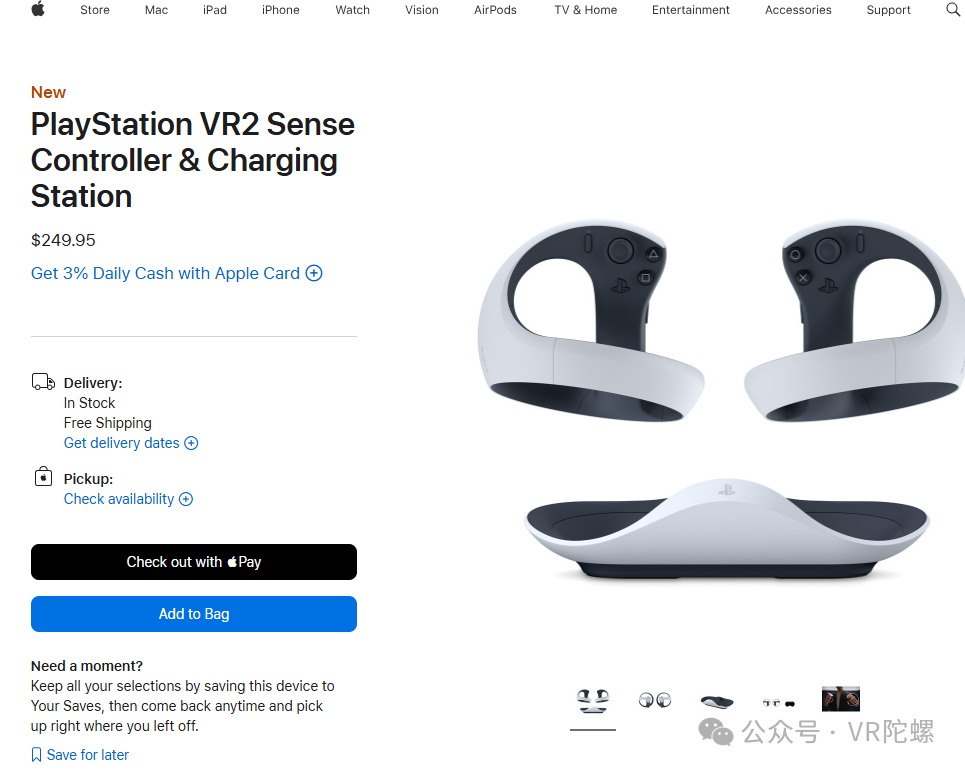Click the Save for later link
The image size is (965, 770).
88,755
